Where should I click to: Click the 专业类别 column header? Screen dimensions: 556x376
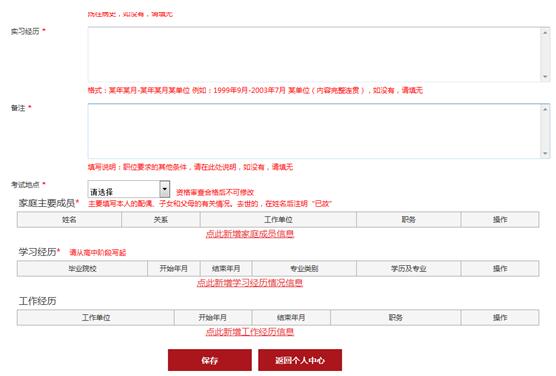pos(304,269)
